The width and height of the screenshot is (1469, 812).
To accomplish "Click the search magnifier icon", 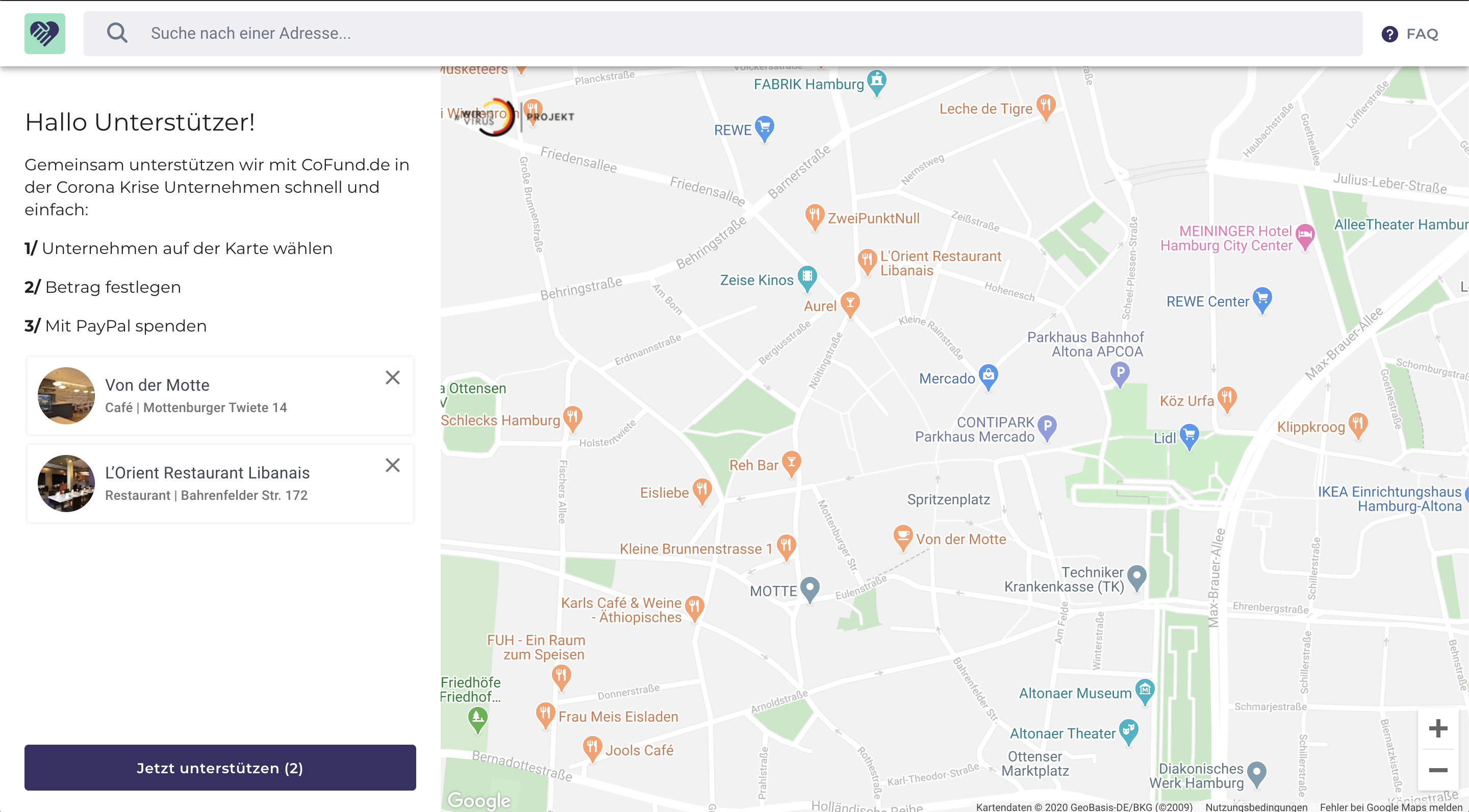I will (117, 33).
